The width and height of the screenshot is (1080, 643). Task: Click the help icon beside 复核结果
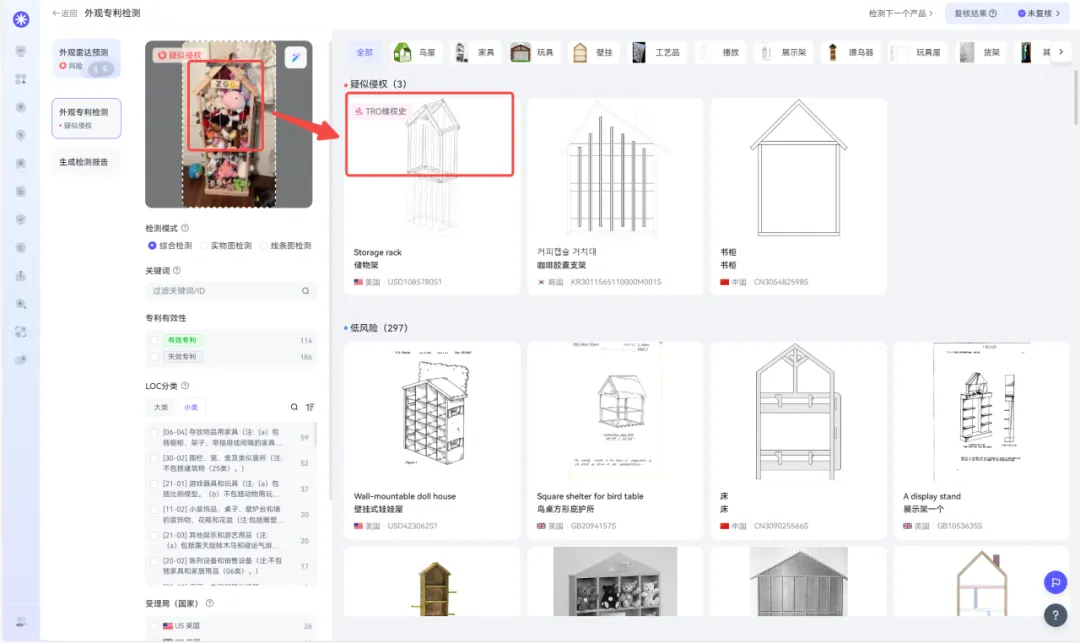tap(993, 13)
